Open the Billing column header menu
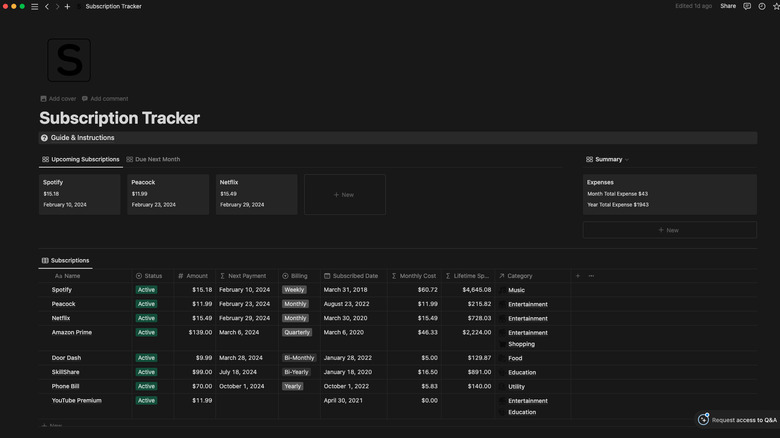 pyautogui.click(x=298, y=276)
